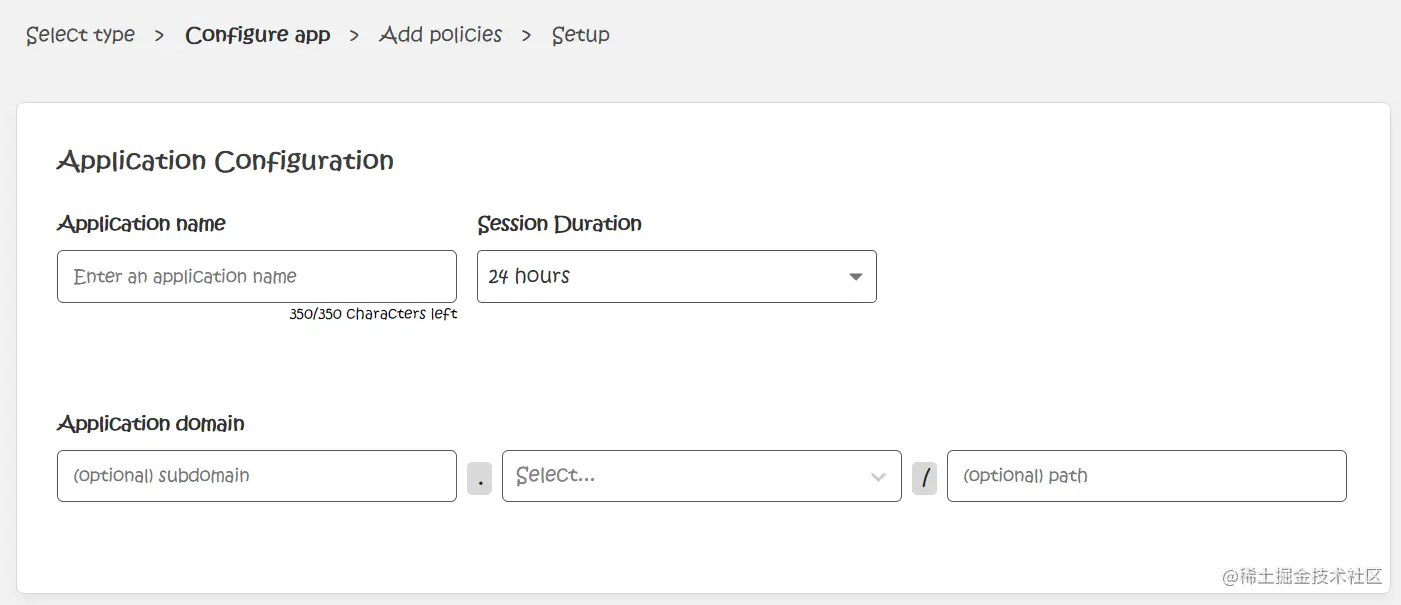The image size is (1401, 605).
Task: Click the optional path input field
Action: pos(1146,476)
